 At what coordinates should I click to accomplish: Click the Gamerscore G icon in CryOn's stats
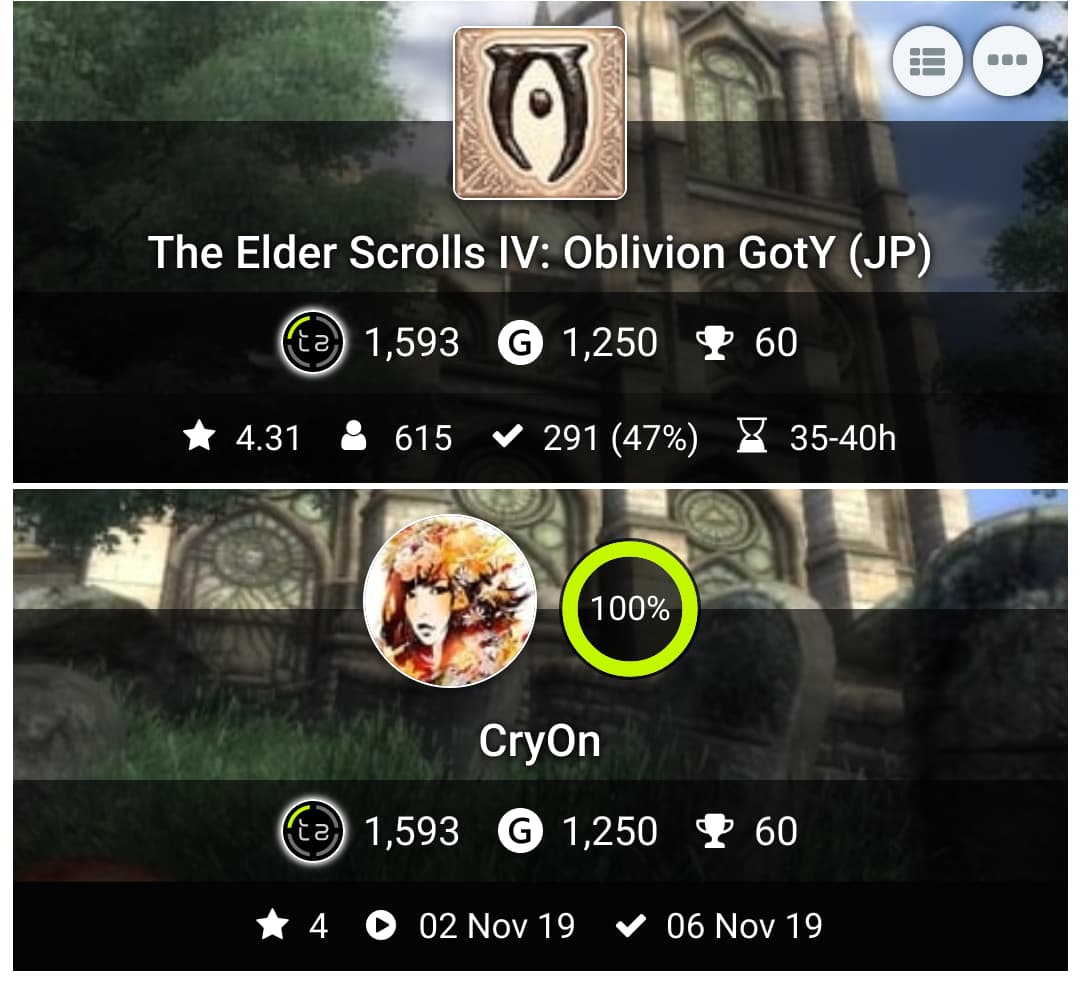(x=520, y=831)
